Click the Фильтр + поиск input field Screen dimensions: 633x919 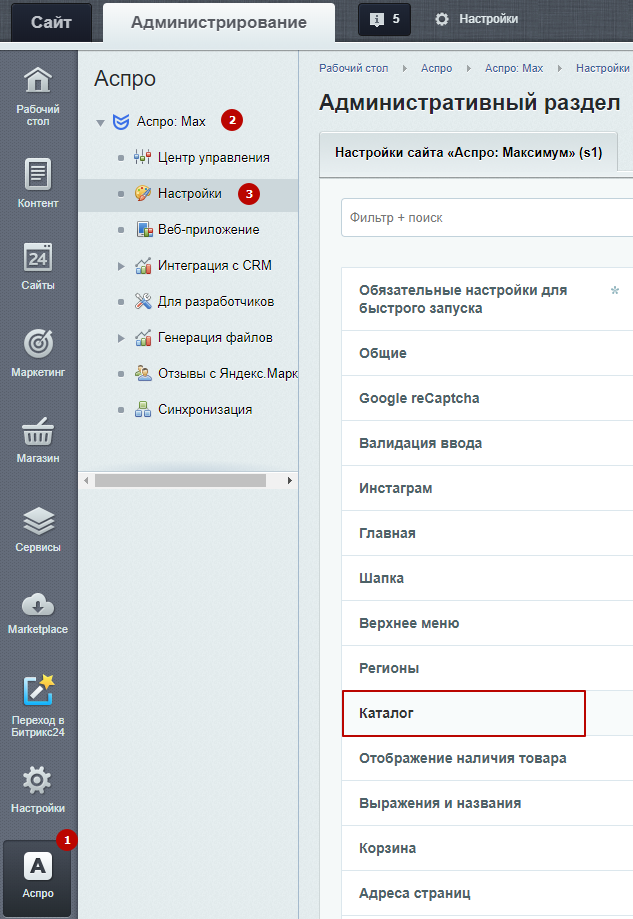[x=487, y=217]
